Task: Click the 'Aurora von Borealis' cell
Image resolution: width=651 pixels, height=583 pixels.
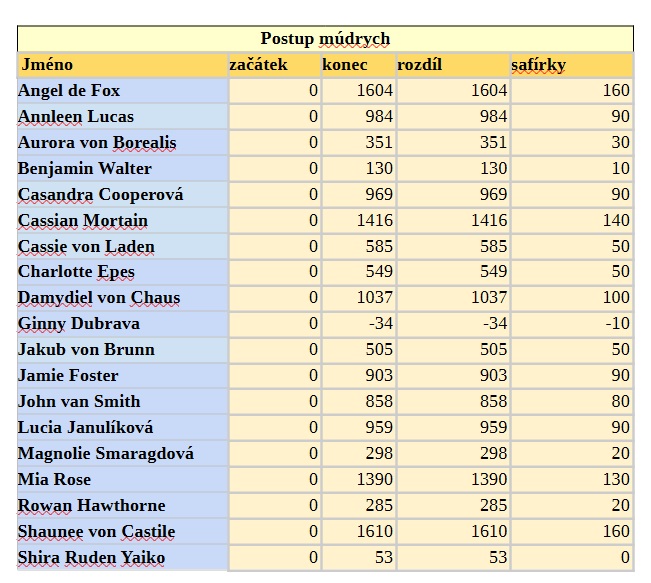Action: pyautogui.click(x=97, y=143)
